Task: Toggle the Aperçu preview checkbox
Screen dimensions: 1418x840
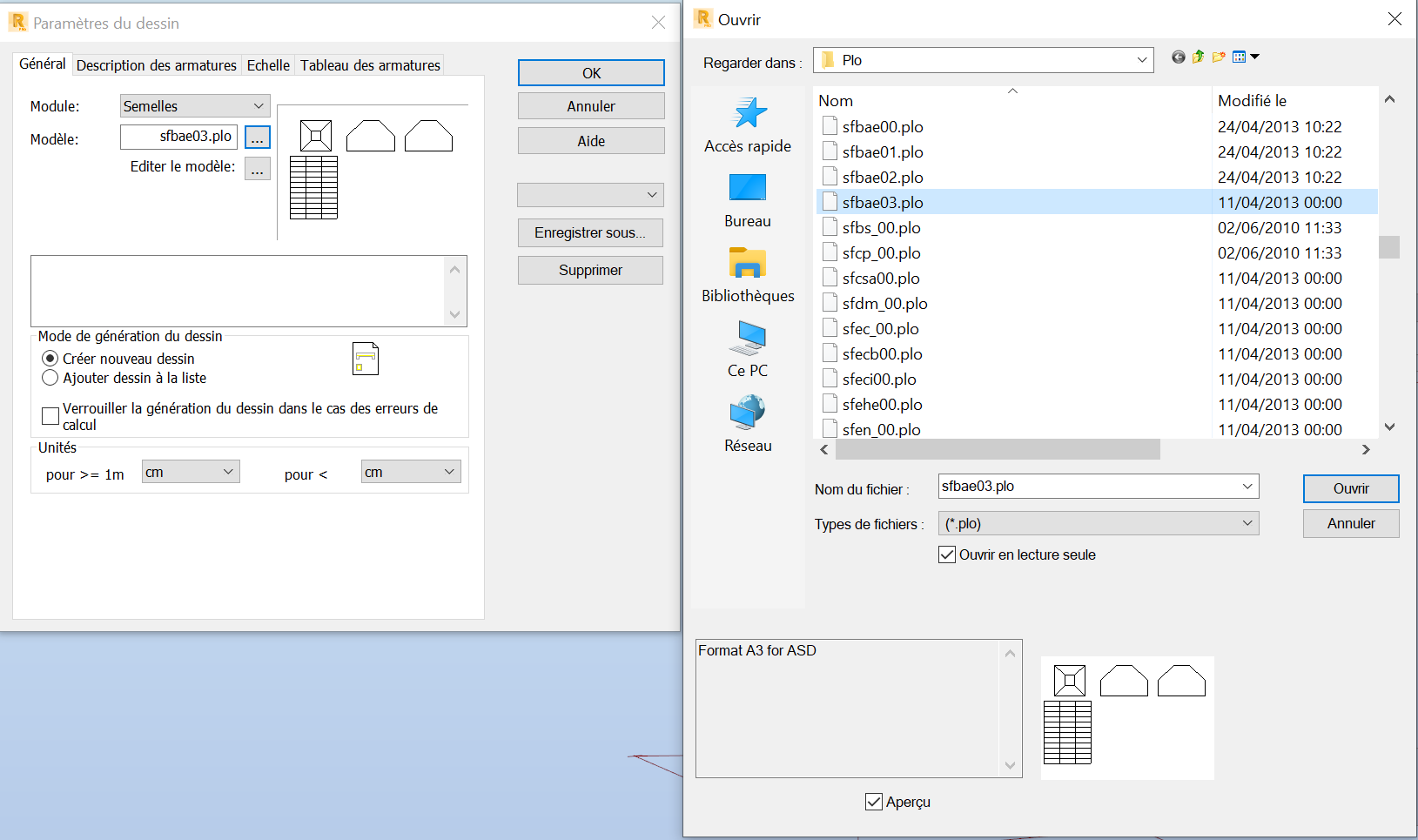Action: pyautogui.click(x=874, y=802)
